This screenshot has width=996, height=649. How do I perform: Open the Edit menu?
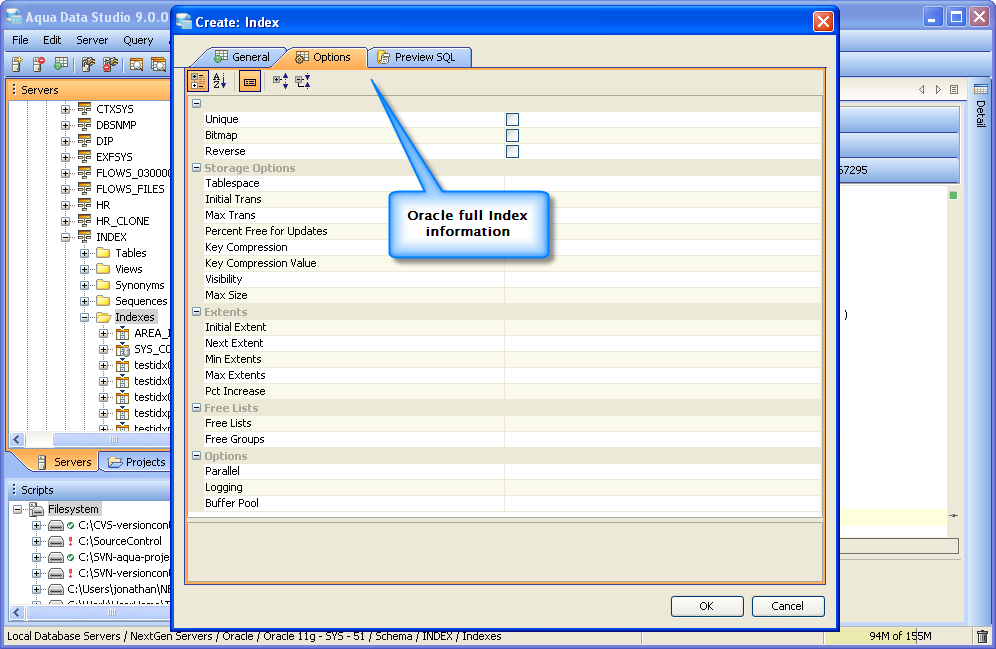52,40
